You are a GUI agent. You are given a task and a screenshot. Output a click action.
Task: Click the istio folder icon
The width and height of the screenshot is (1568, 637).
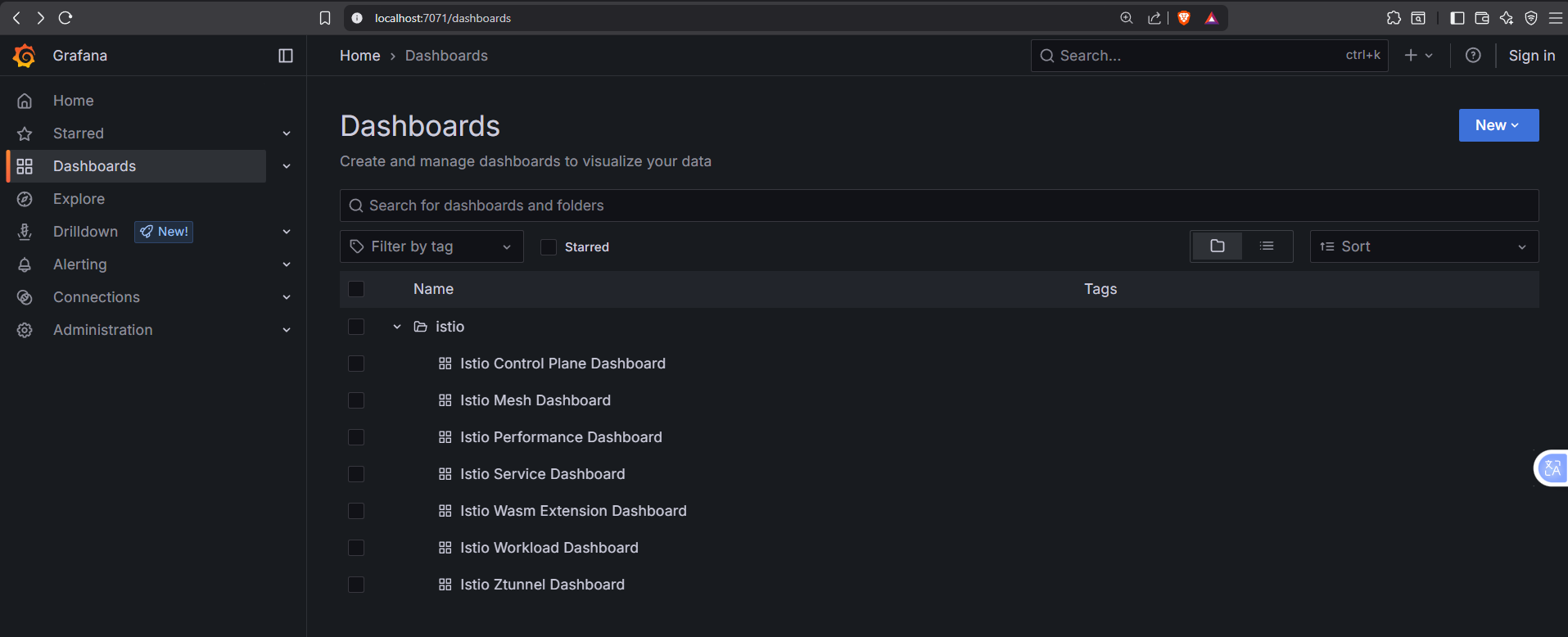coord(421,327)
